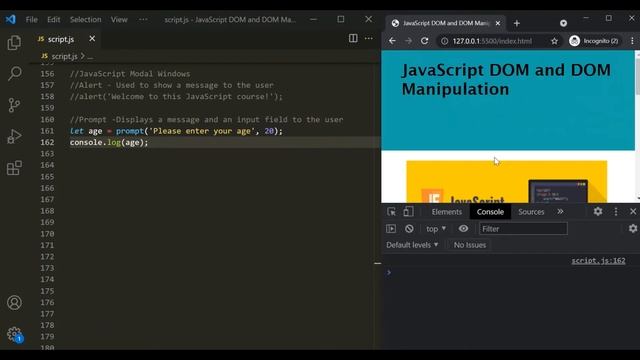This screenshot has width=640, height=360.
Task: Show more DevTools tabs
Action: click(x=560, y=211)
